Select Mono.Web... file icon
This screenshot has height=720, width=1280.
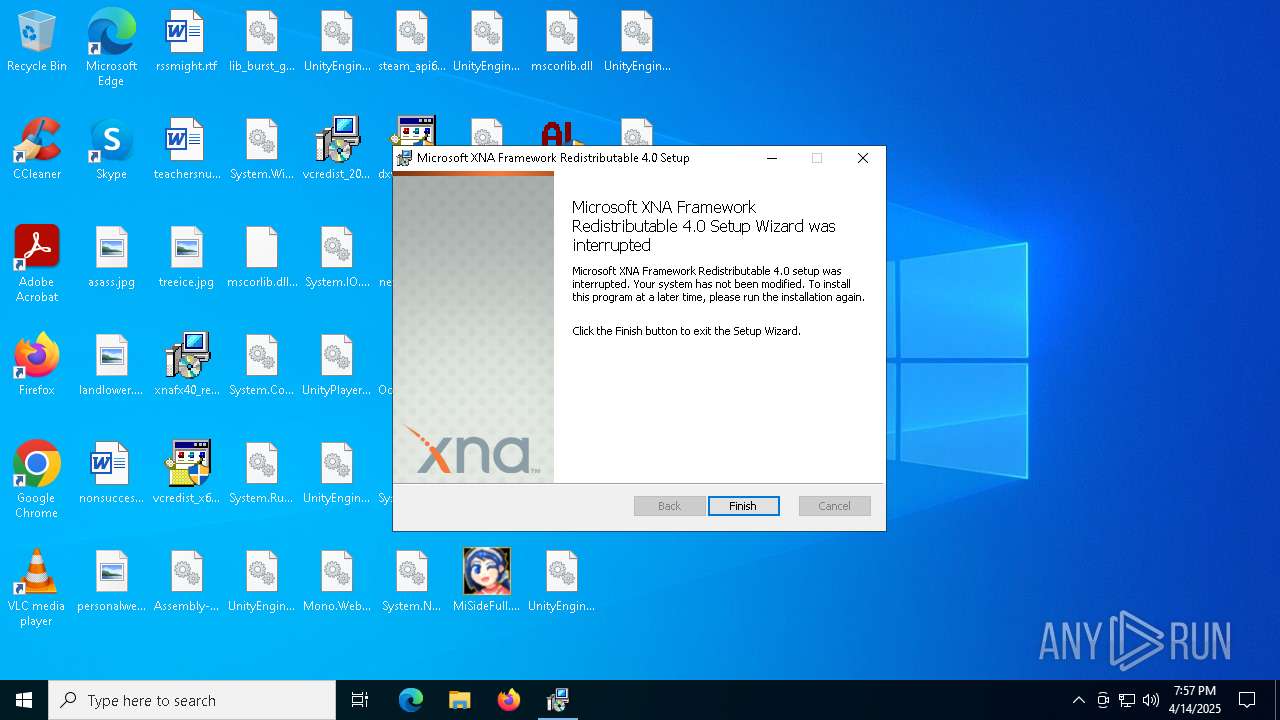pyautogui.click(x=337, y=582)
